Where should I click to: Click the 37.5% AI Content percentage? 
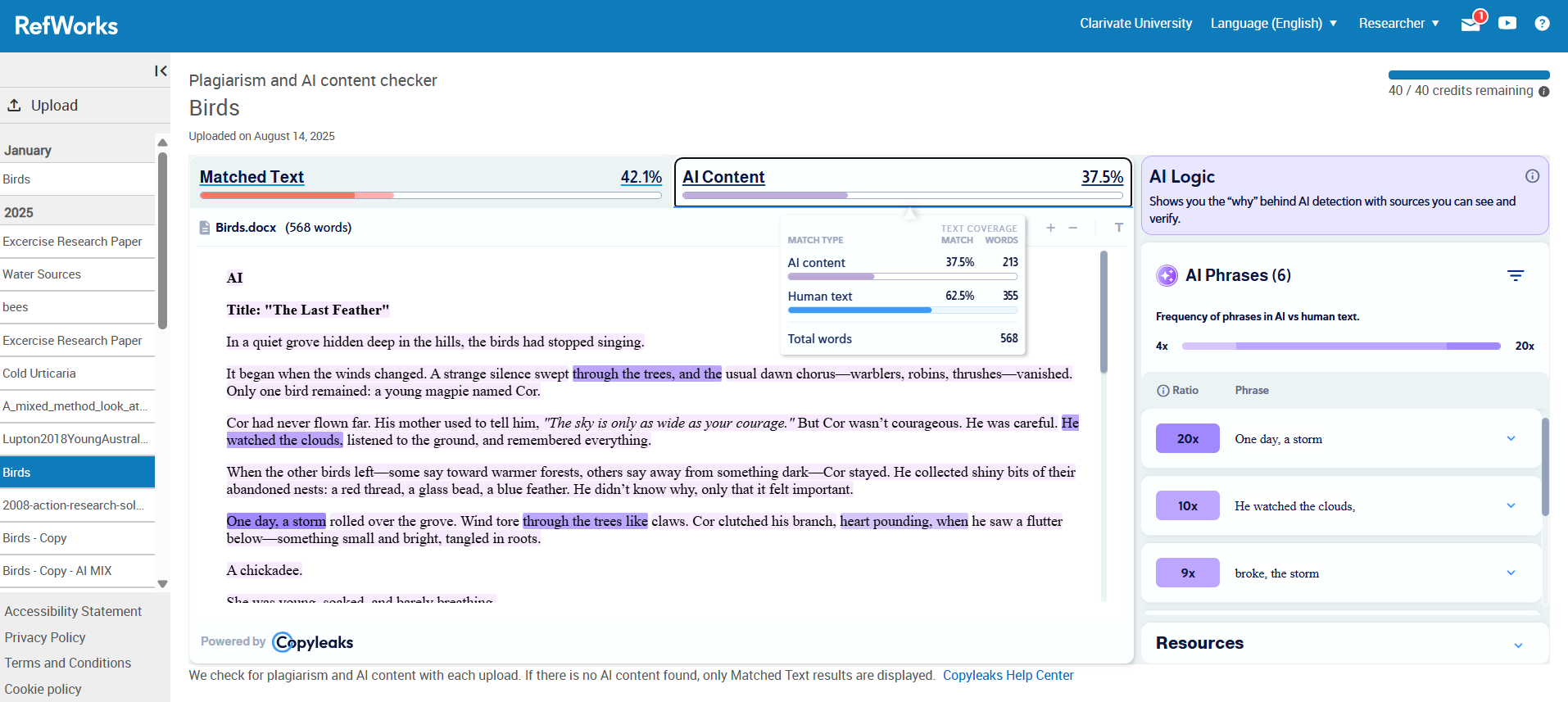1102,177
